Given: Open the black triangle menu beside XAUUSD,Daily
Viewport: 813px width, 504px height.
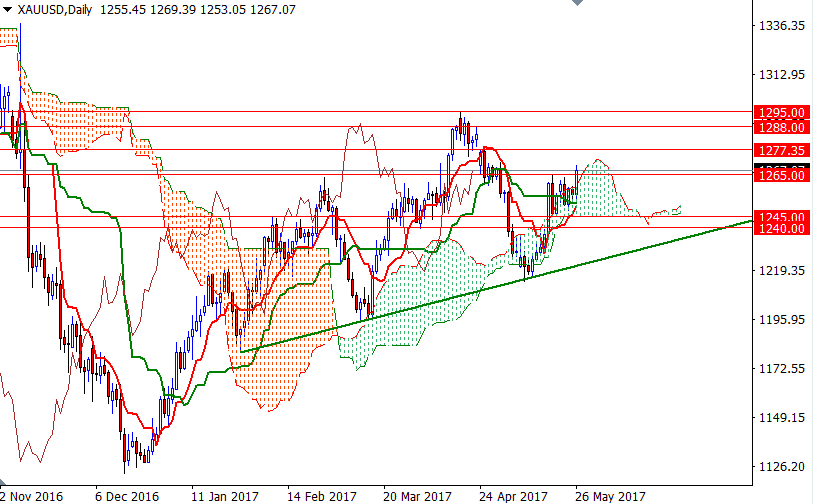Looking at the screenshot, I should tap(7, 9).
